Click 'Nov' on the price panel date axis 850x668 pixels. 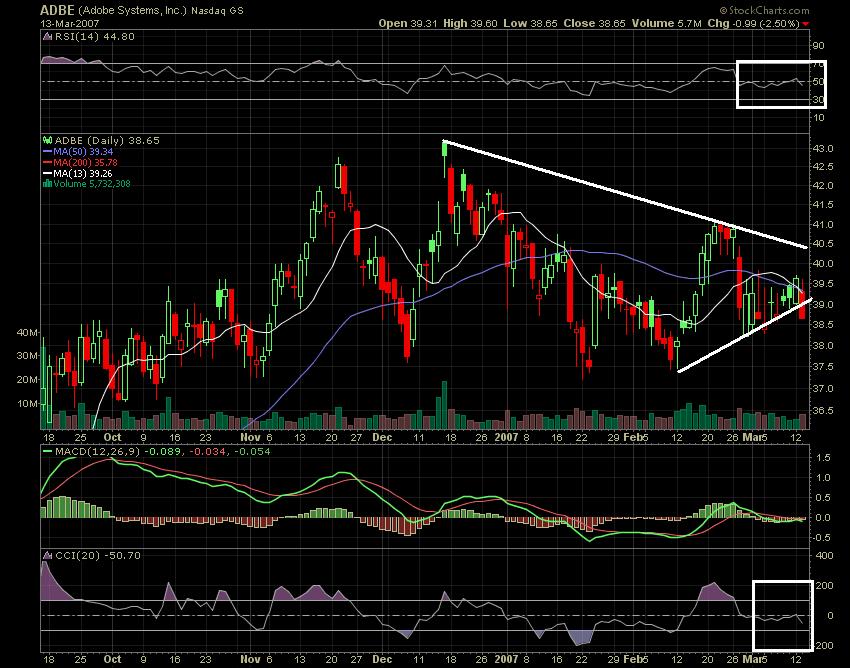click(250, 437)
